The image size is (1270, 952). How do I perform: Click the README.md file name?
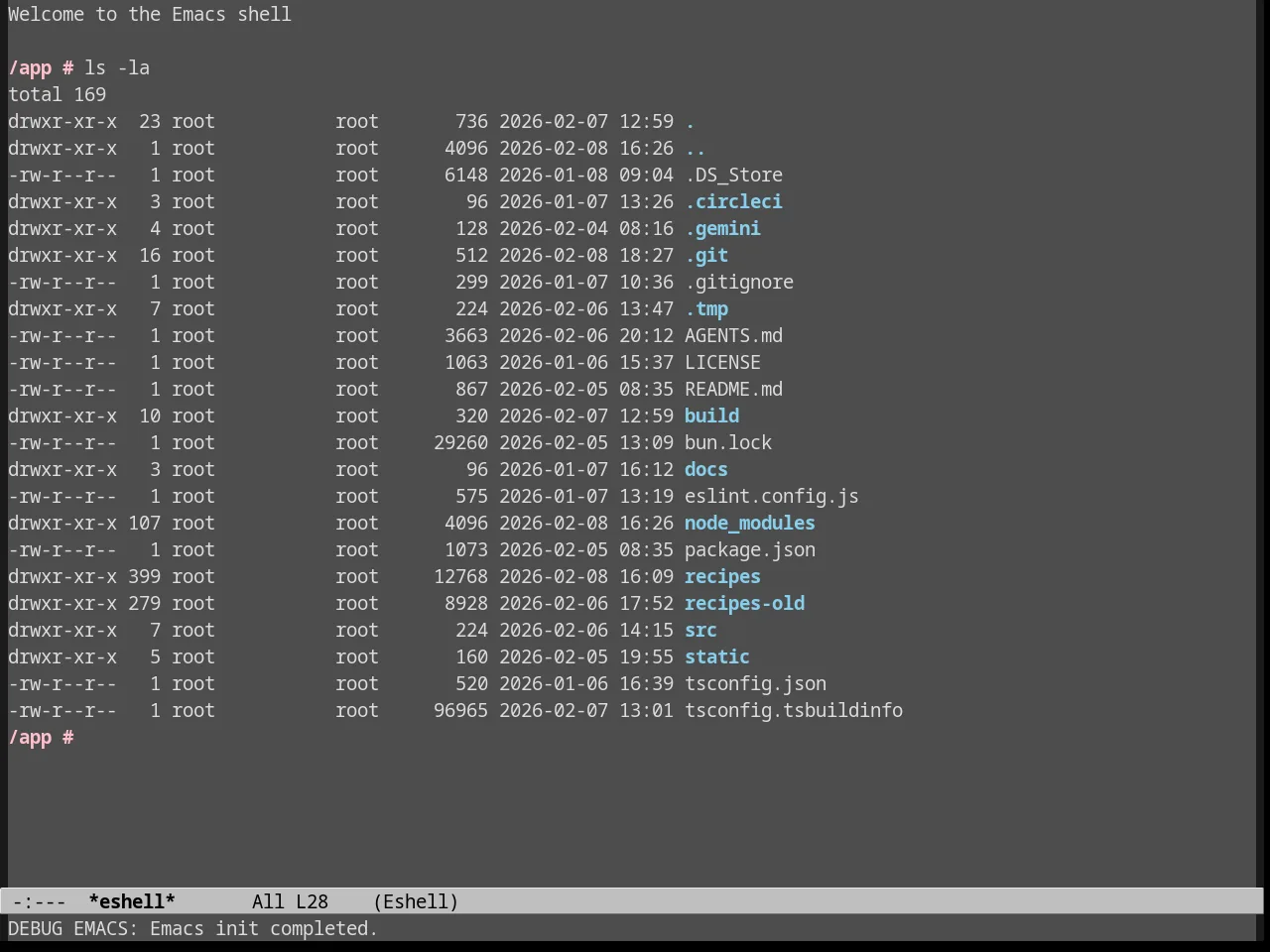(x=733, y=389)
